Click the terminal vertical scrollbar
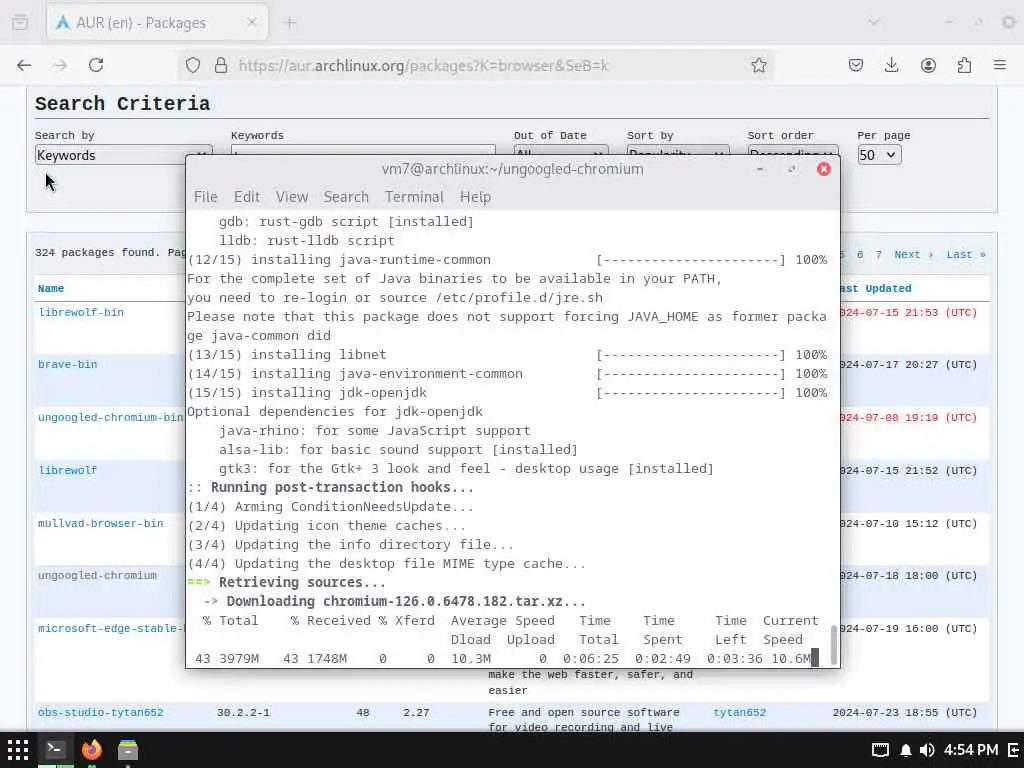The image size is (1024, 768). click(833, 645)
